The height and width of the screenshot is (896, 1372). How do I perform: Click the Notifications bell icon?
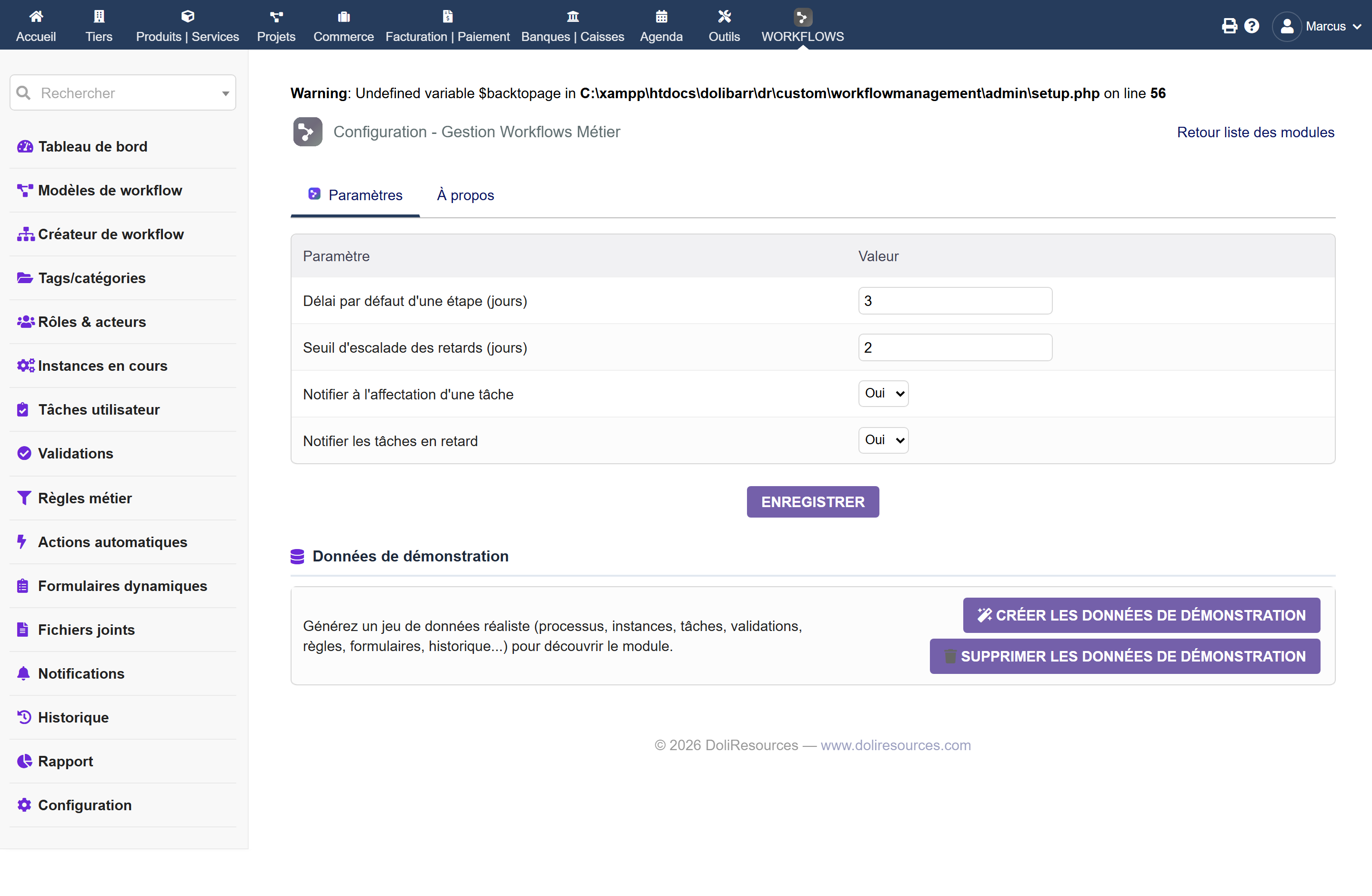(23, 673)
